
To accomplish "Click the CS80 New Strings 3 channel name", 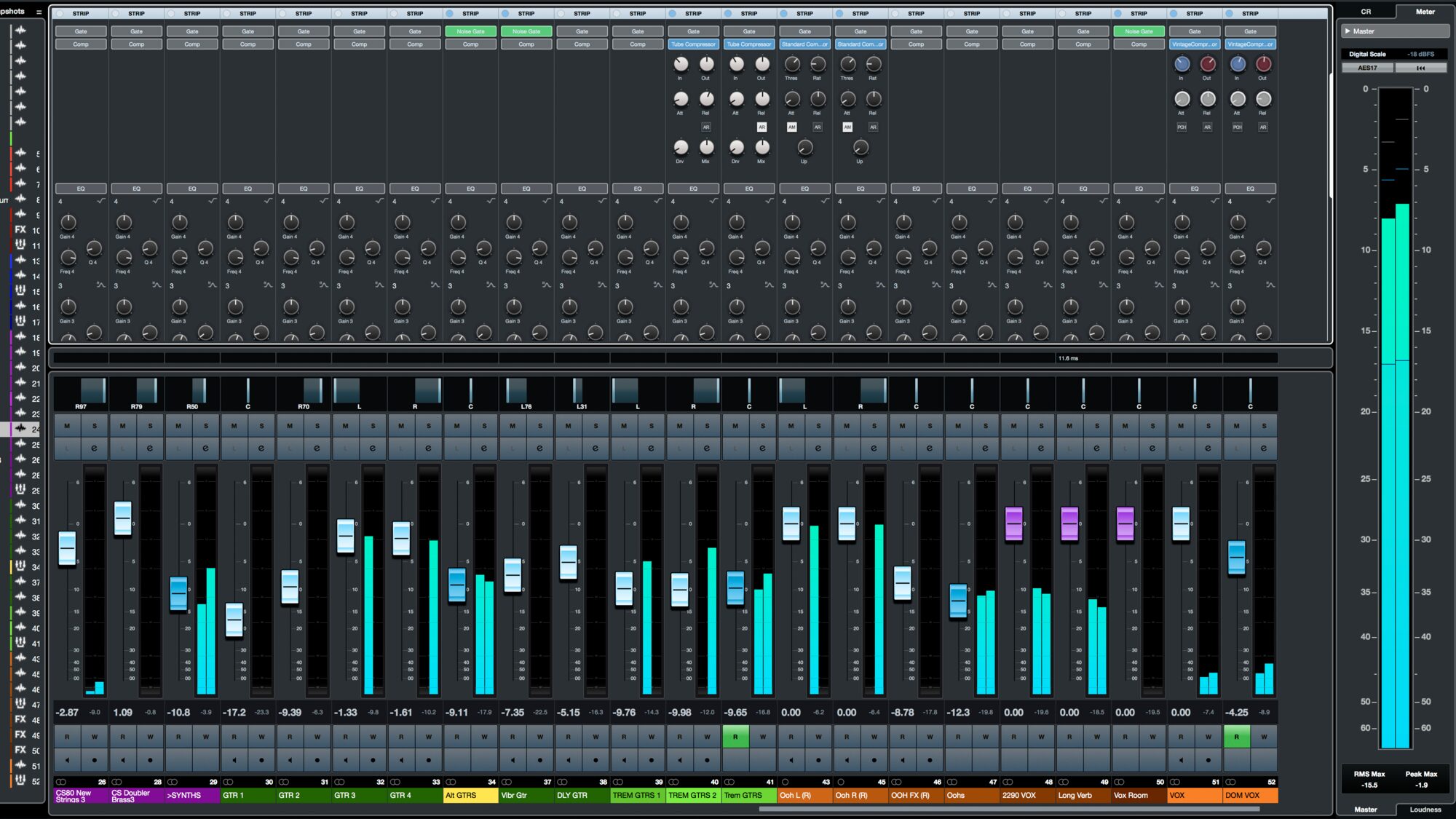I will [78, 795].
